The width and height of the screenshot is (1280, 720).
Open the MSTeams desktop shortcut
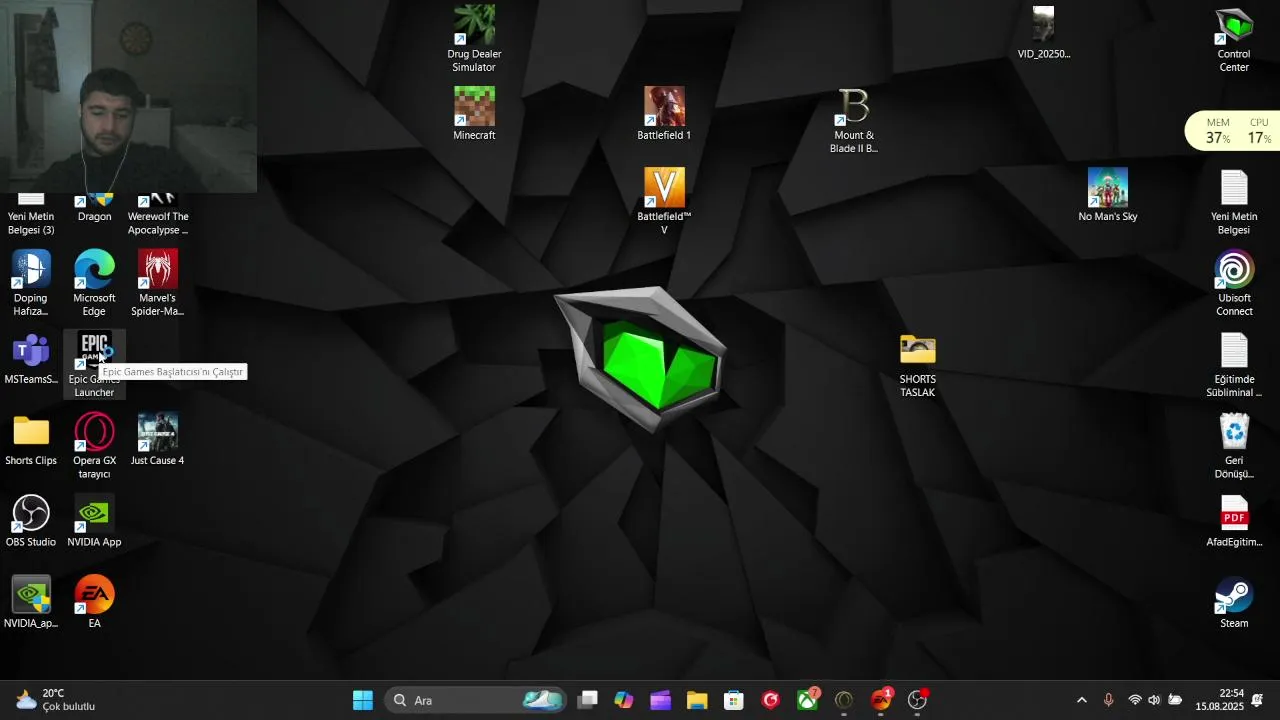click(x=31, y=358)
